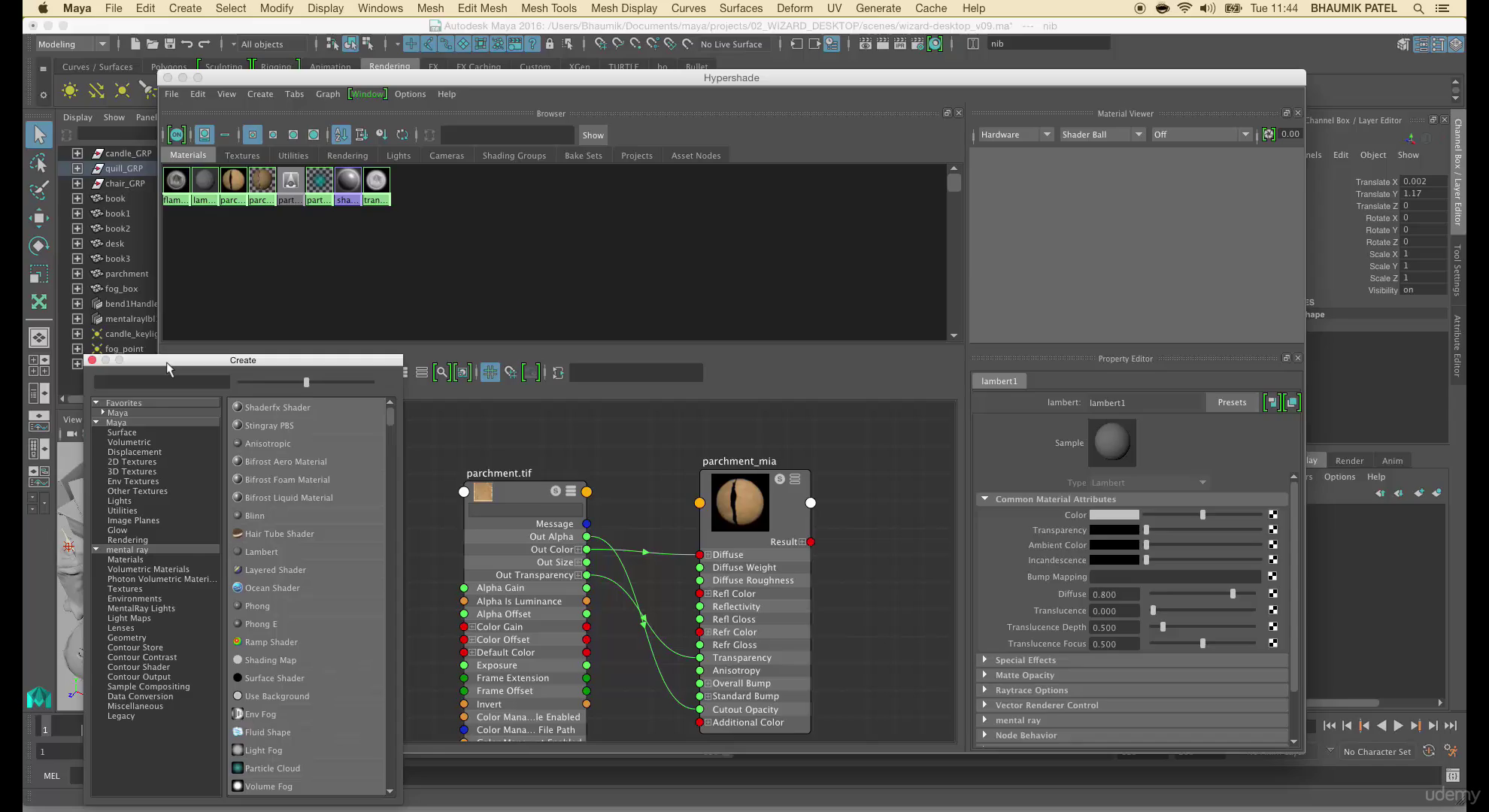Toggle Bump Mapping map checker button
This screenshot has height=812, width=1489.
point(1272,577)
